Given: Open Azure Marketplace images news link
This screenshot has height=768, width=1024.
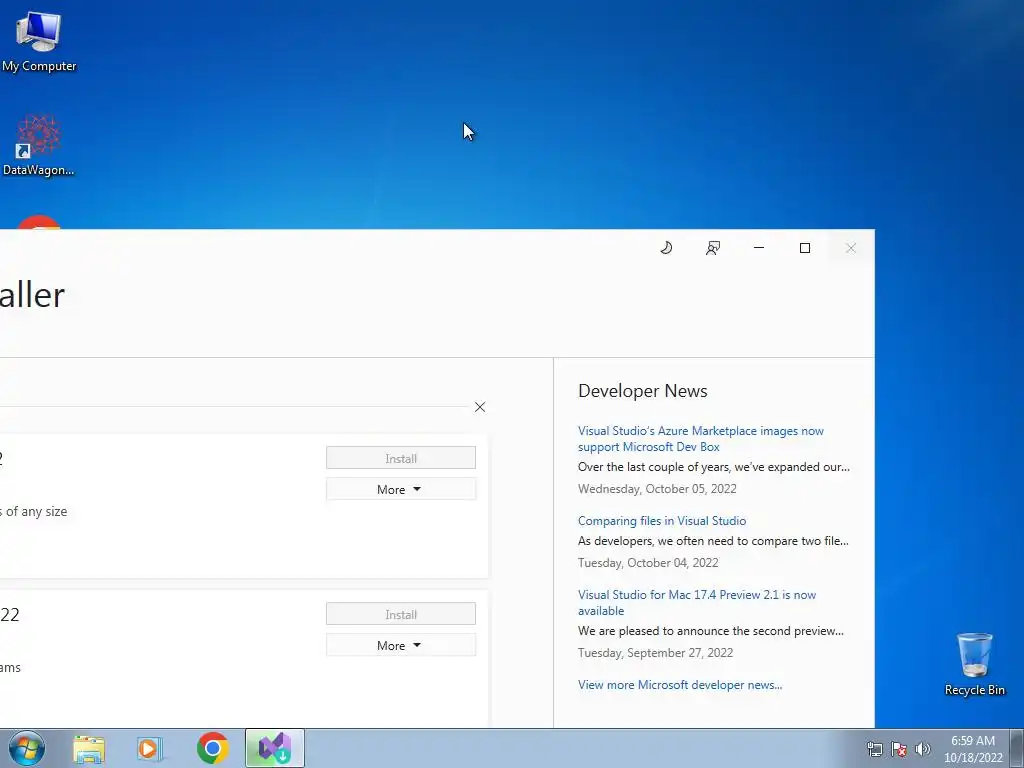Looking at the screenshot, I should (700, 439).
